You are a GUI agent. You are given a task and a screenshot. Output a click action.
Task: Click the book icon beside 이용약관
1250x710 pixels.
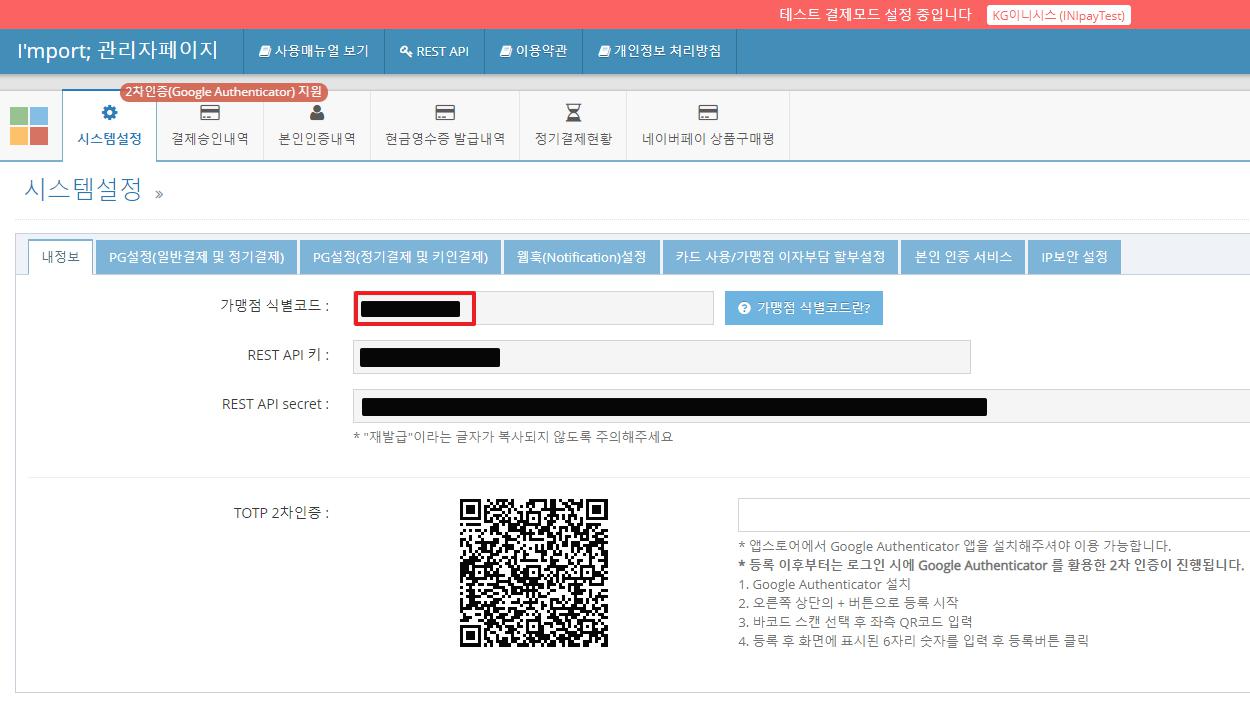pos(505,51)
